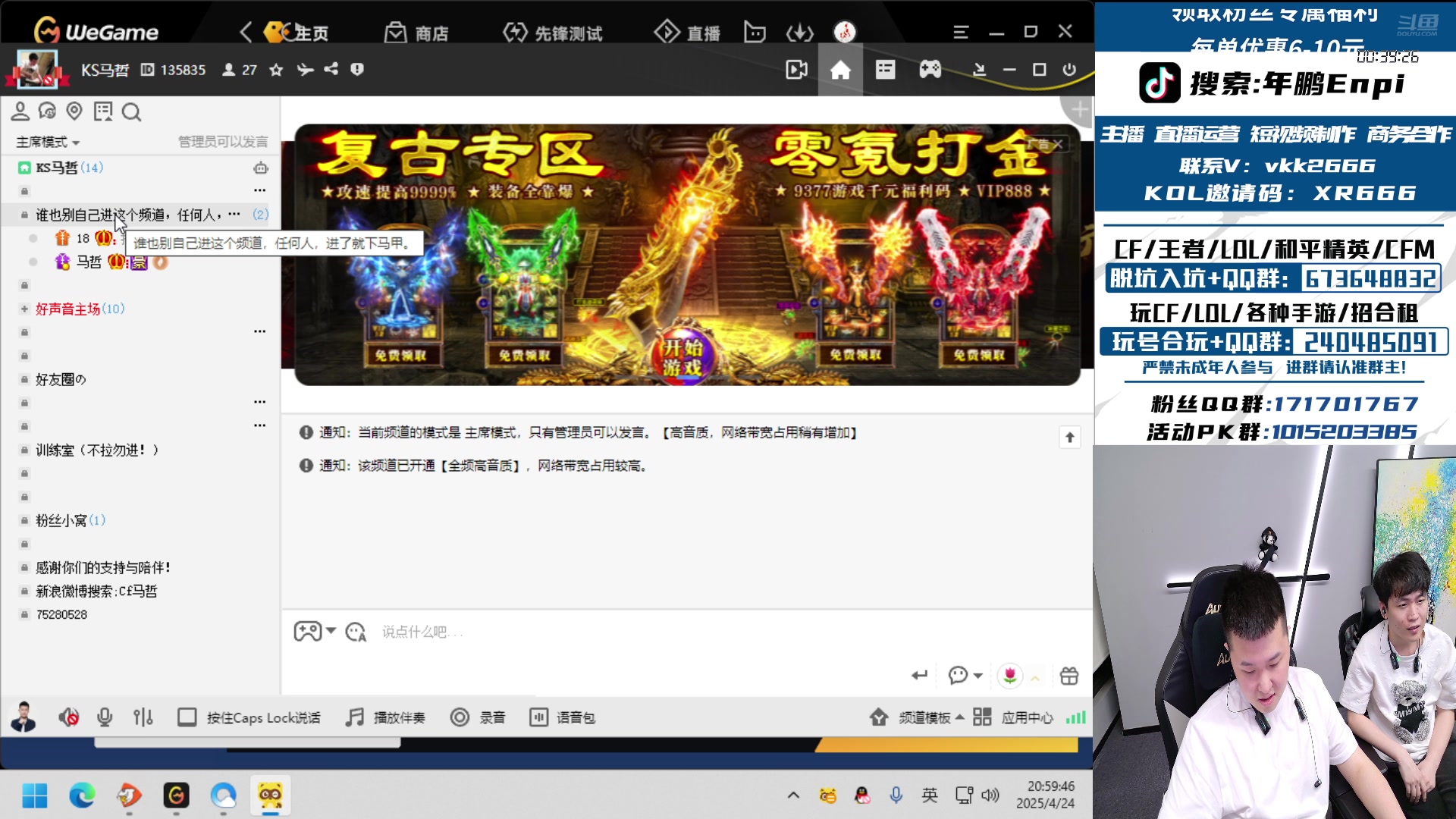Start 录音 recording
The height and width of the screenshot is (819, 1456).
pos(478,717)
